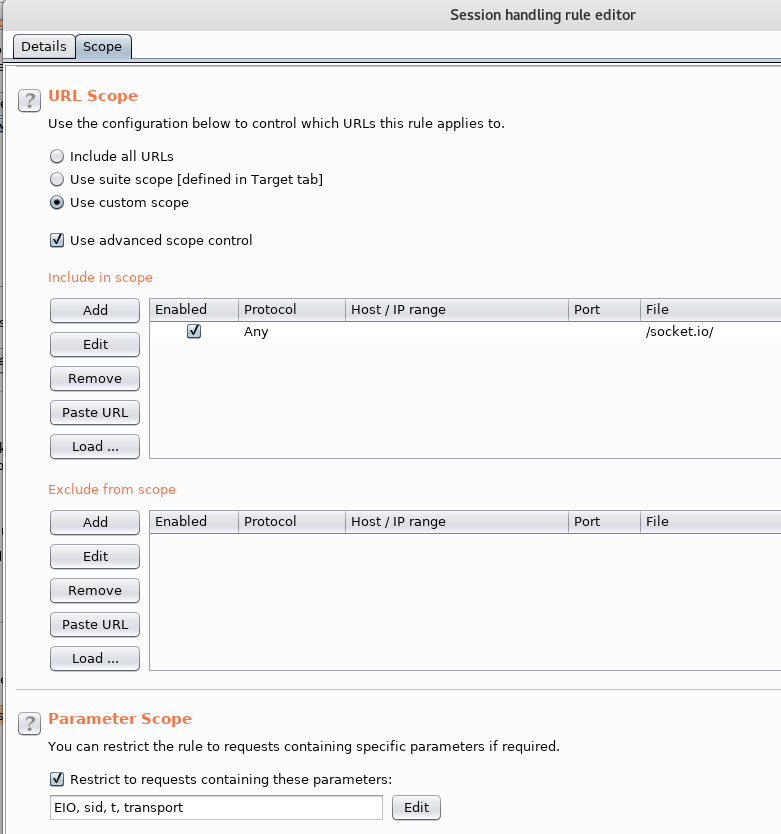Open URL Scope help icon
The height and width of the screenshot is (834, 781).
(x=29, y=101)
